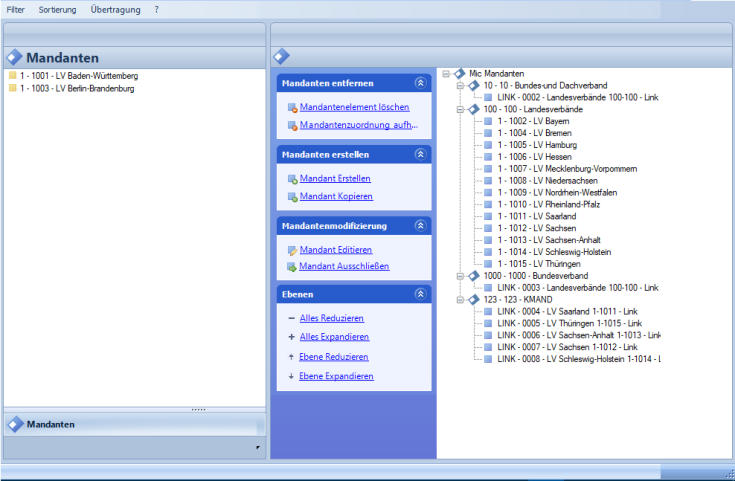Collapse the 123 - 123 - KMAND node

click(460, 299)
